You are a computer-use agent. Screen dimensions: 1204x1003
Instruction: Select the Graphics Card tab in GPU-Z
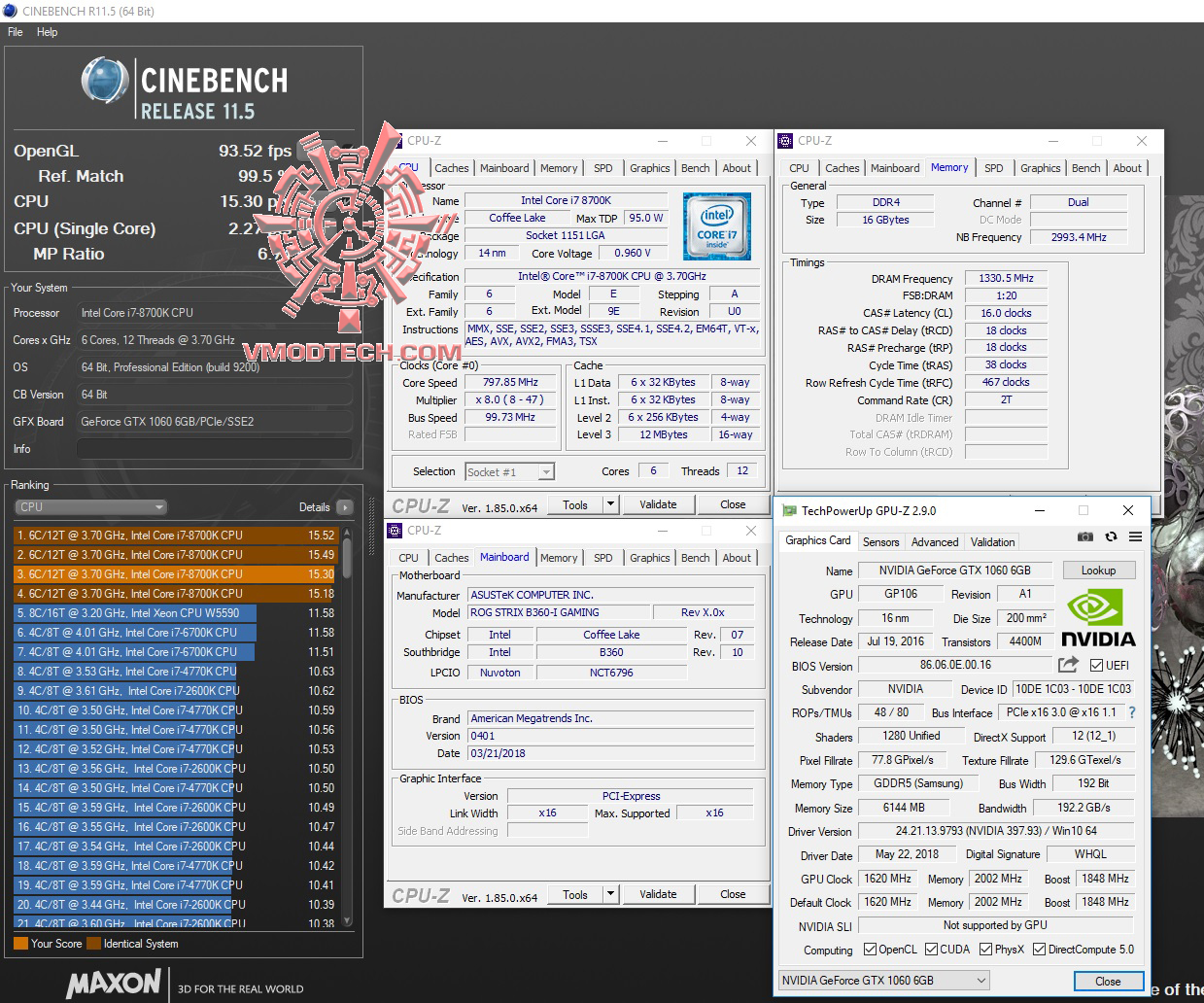818,540
